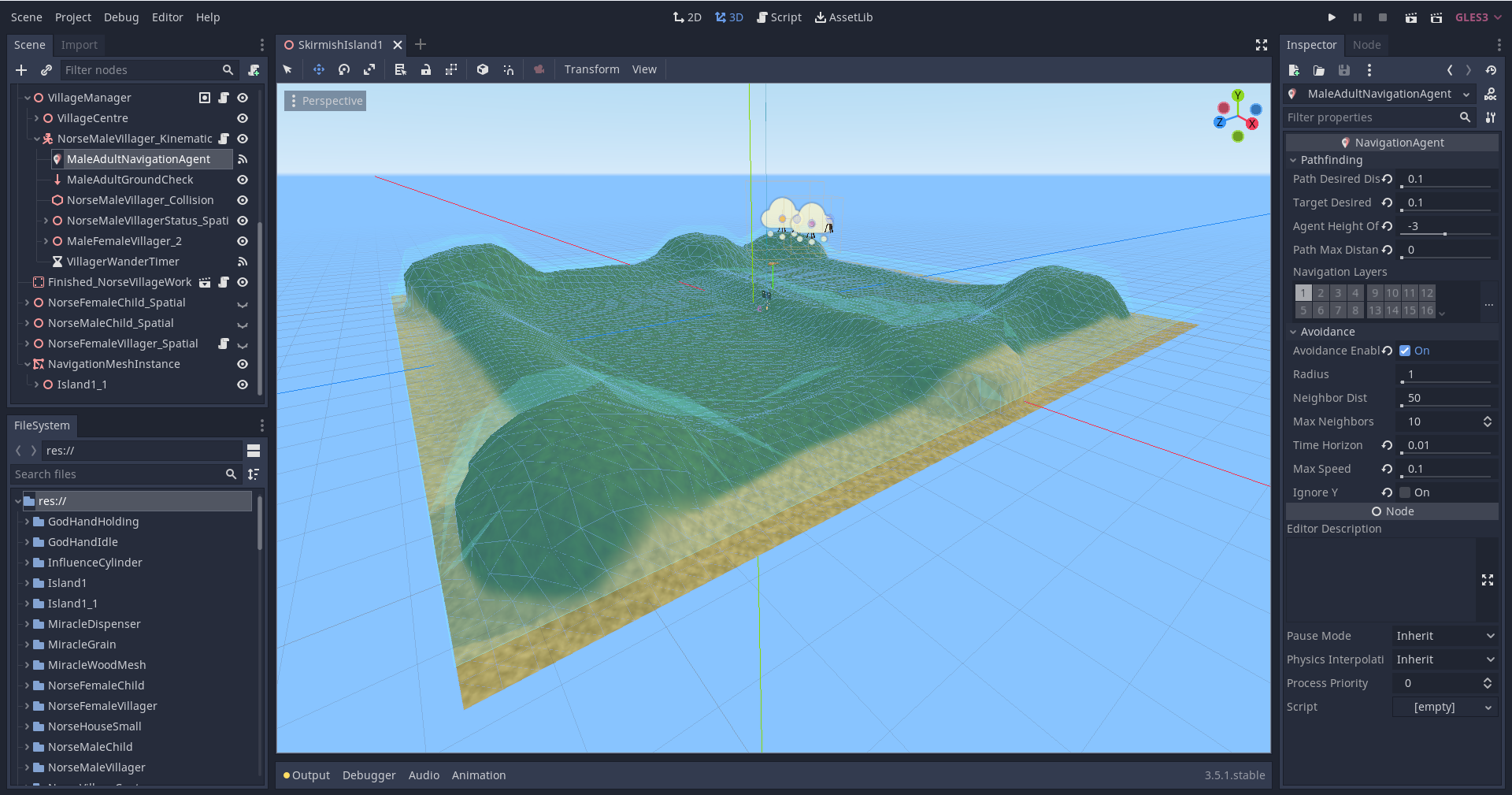Click the attach new script icon in Scene panel

click(254, 70)
